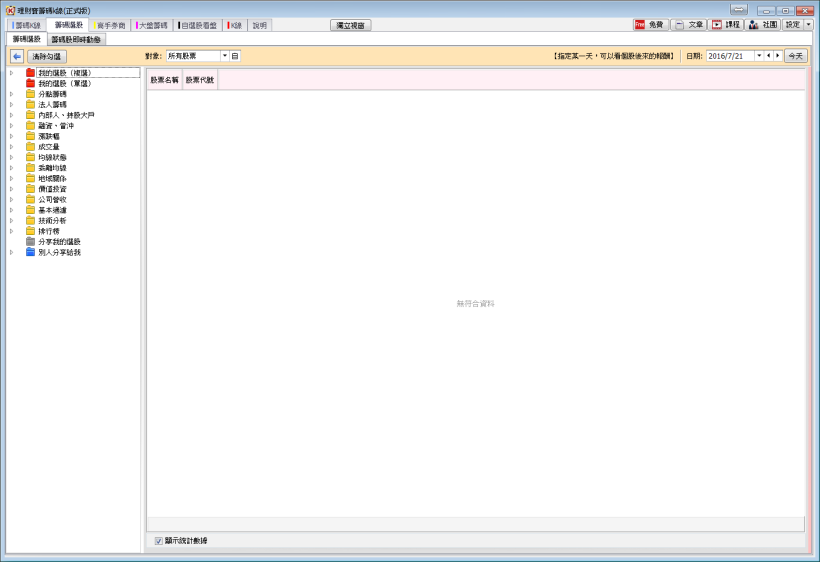Screen dimensions: 820x562
Task: Toggle the 顯示統計數據 checkbox
Action: pyautogui.click(x=158, y=541)
